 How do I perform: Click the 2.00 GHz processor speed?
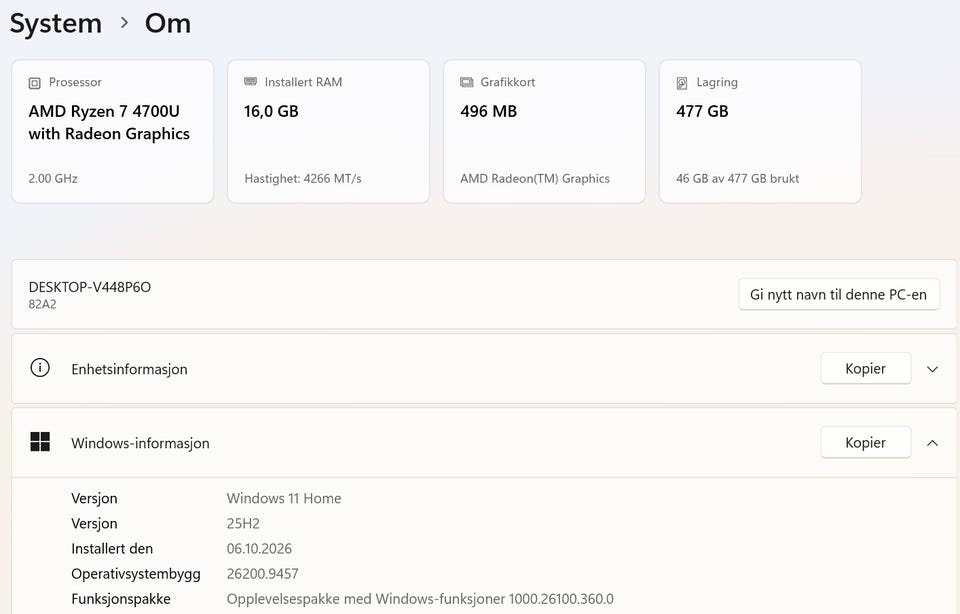click(53, 179)
